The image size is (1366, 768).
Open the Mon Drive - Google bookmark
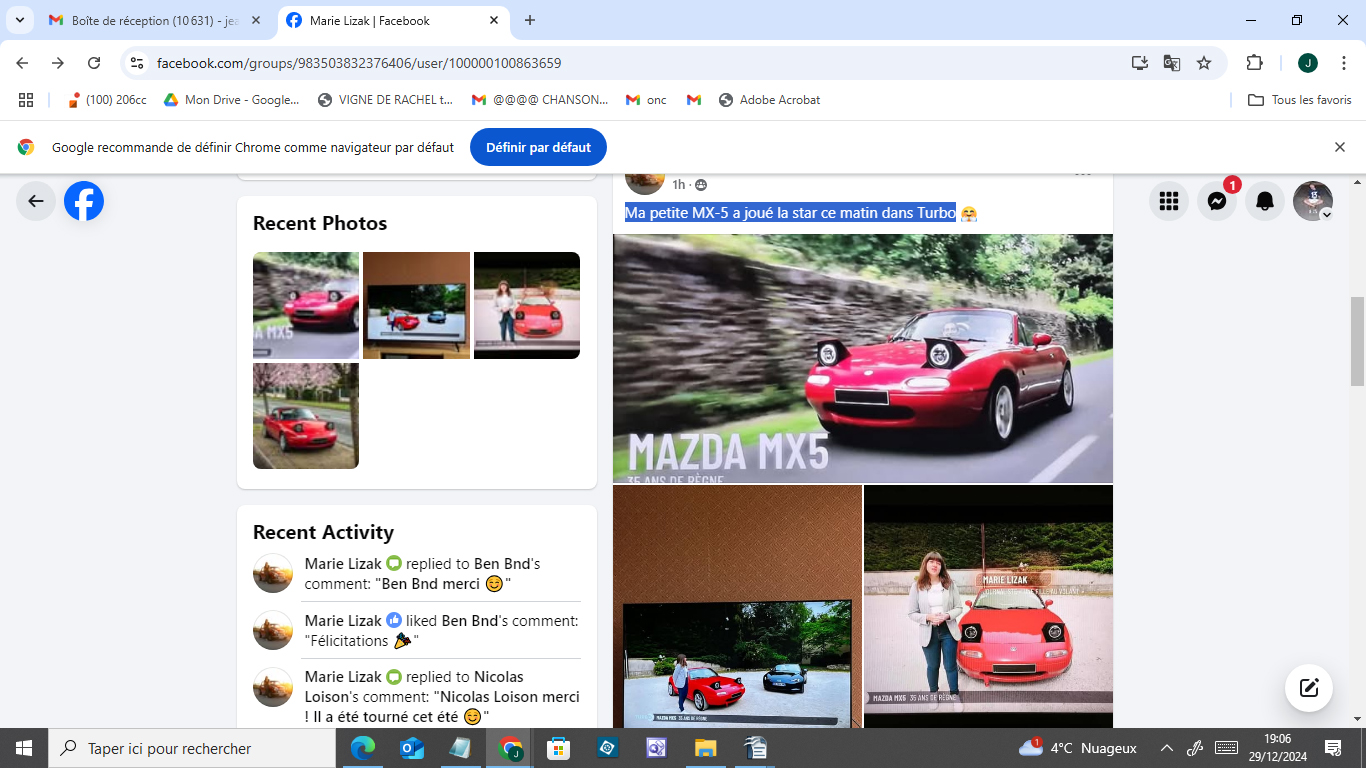[x=232, y=100]
